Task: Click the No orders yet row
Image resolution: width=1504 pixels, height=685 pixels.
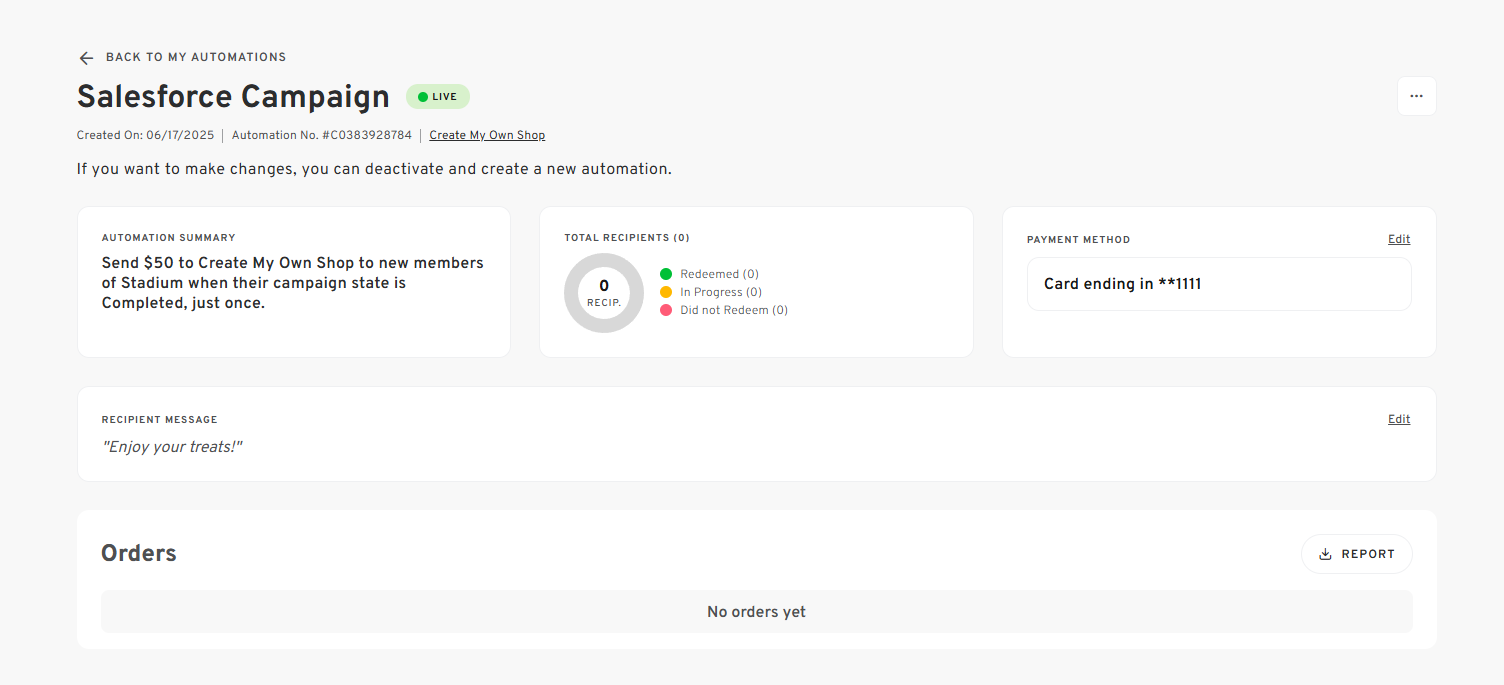Action: (756, 611)
